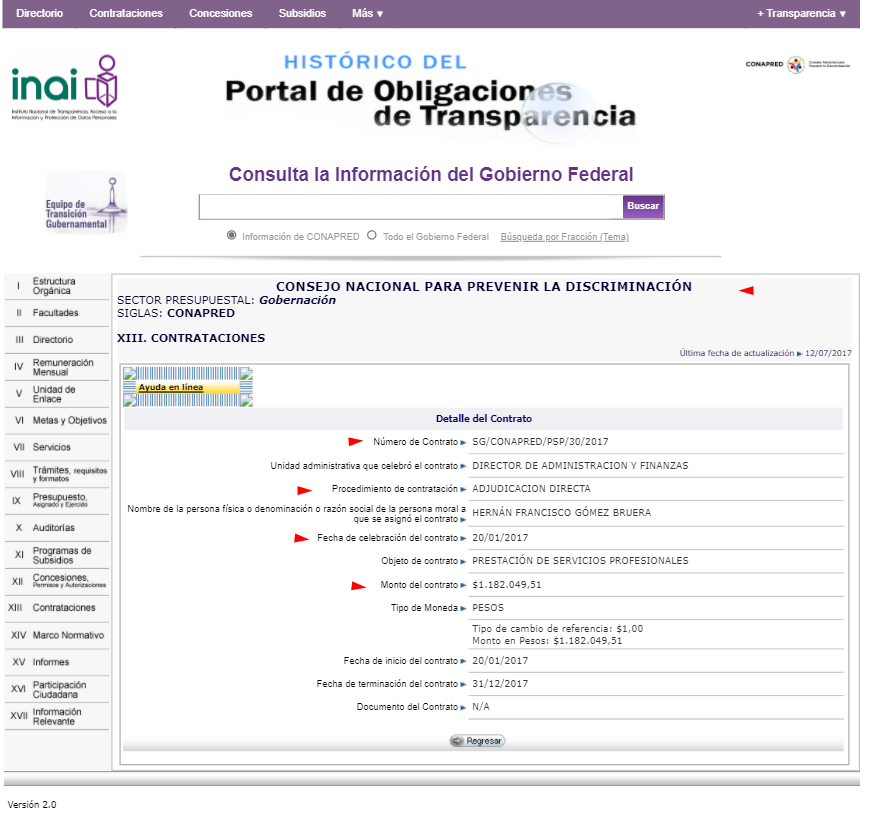877x823 pixels.
Task: Expand the + Transparencia dropdown
Action: click(801, 13)
